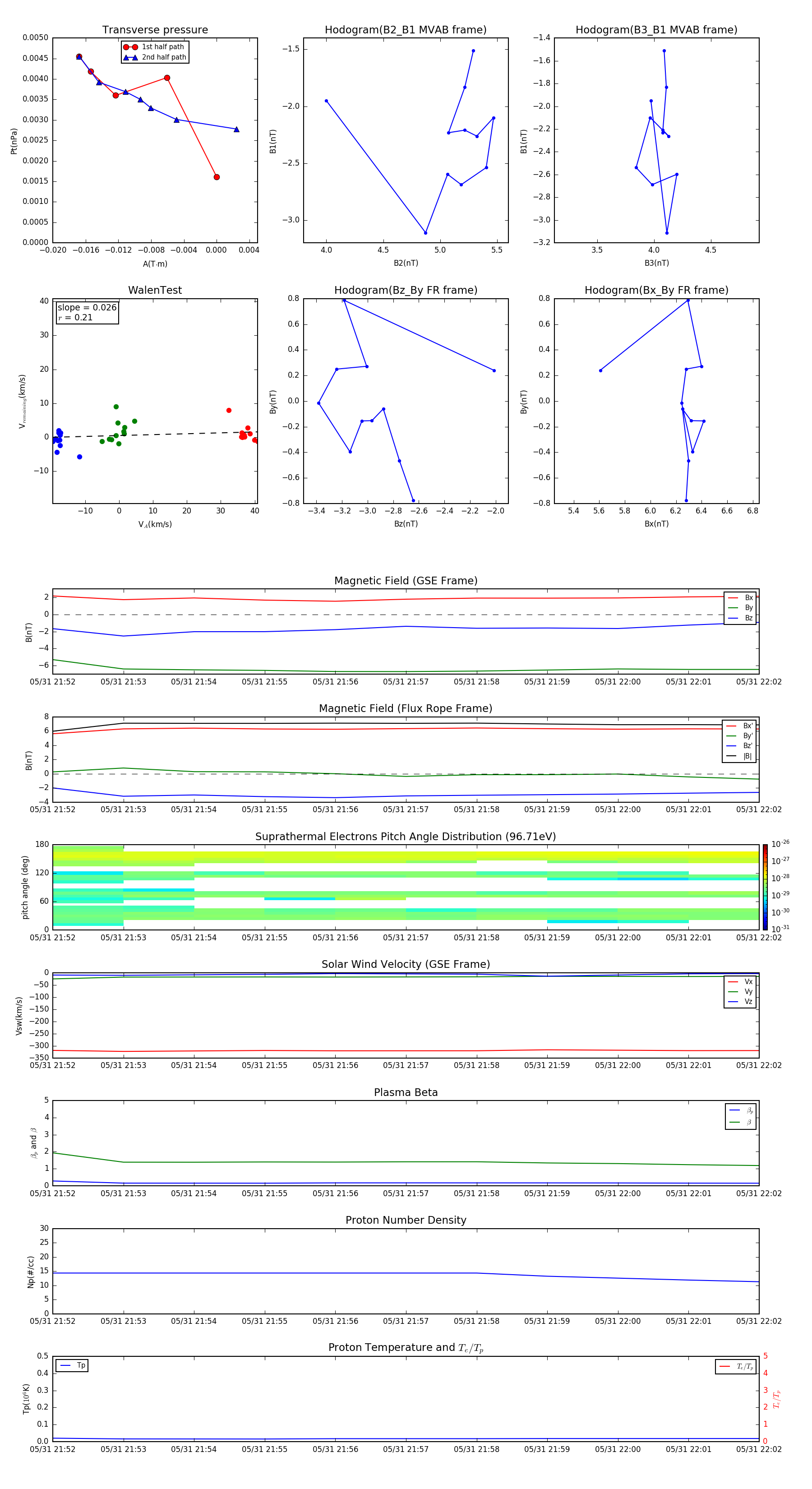The image size is (812, 1489).
Task: Click Vx in the solar wind legend
Action: [740, 982]
